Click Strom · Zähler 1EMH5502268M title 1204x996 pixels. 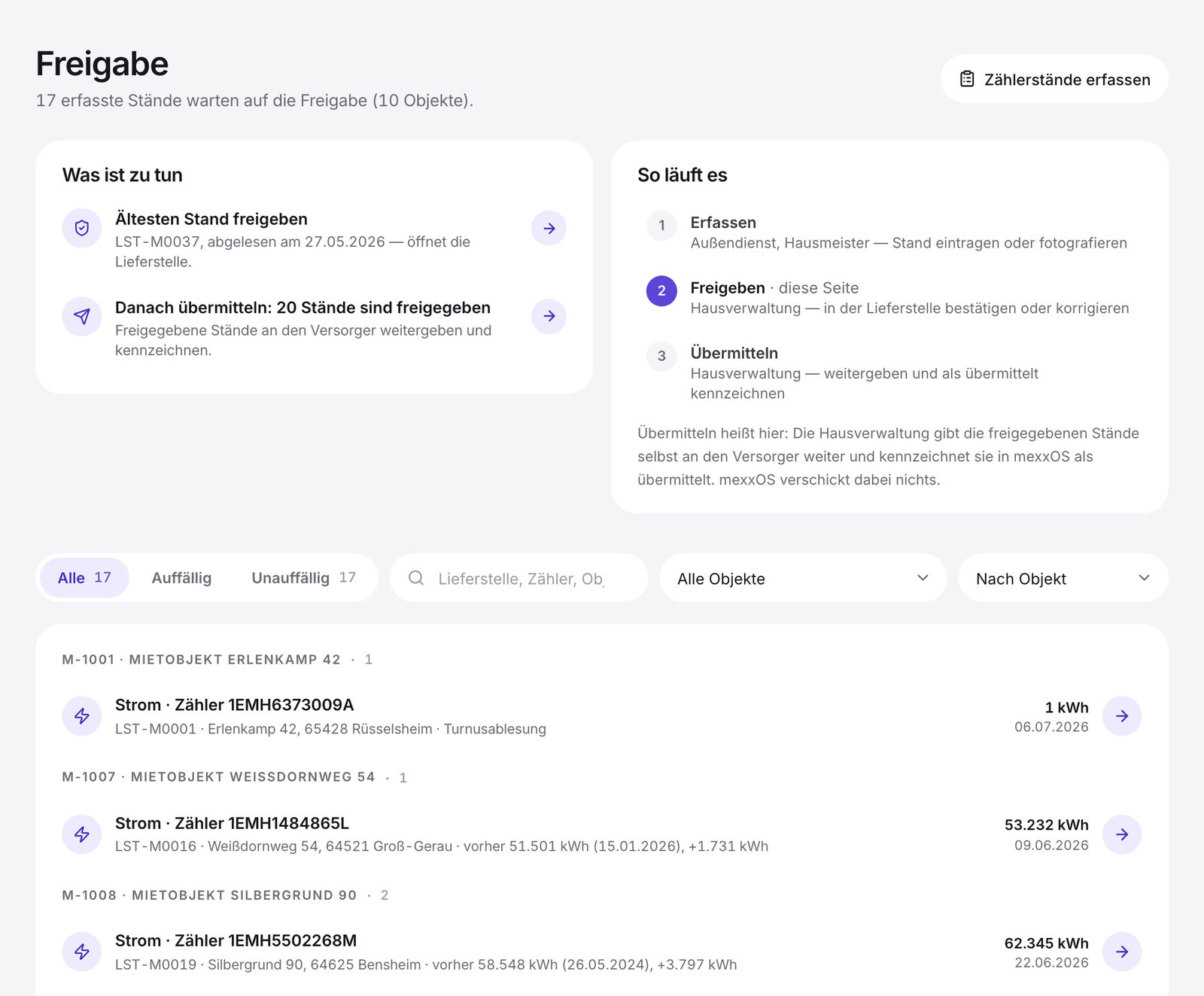[236, 940]
